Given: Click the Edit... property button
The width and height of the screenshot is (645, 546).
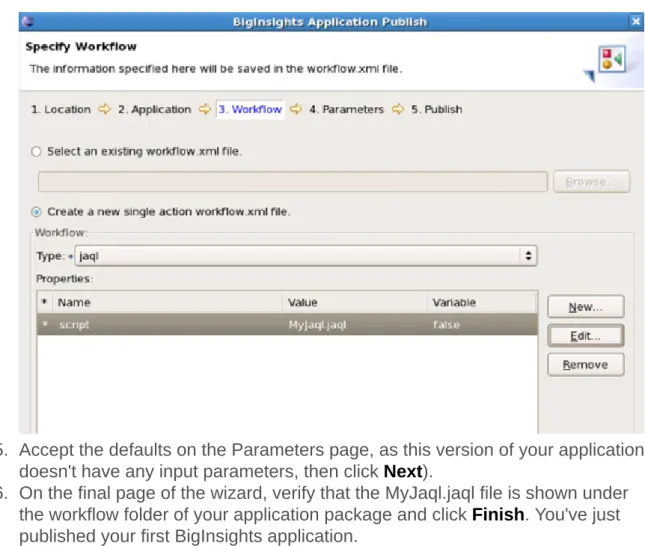Looking at the screenshot, I should [x=585, y=336].
